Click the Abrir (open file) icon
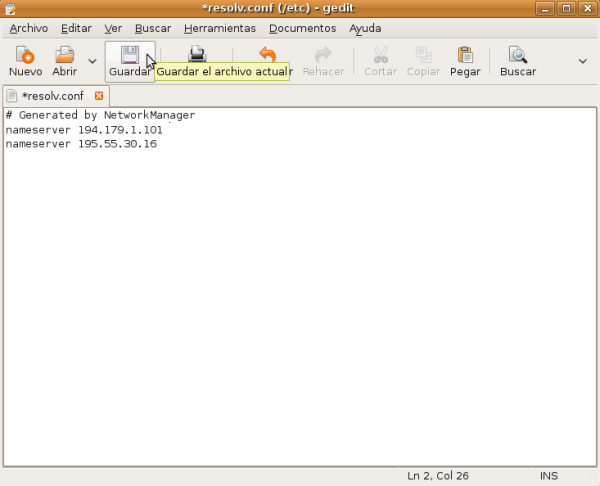The width and height of the screenshot is (600, 486). click(64, 55)
